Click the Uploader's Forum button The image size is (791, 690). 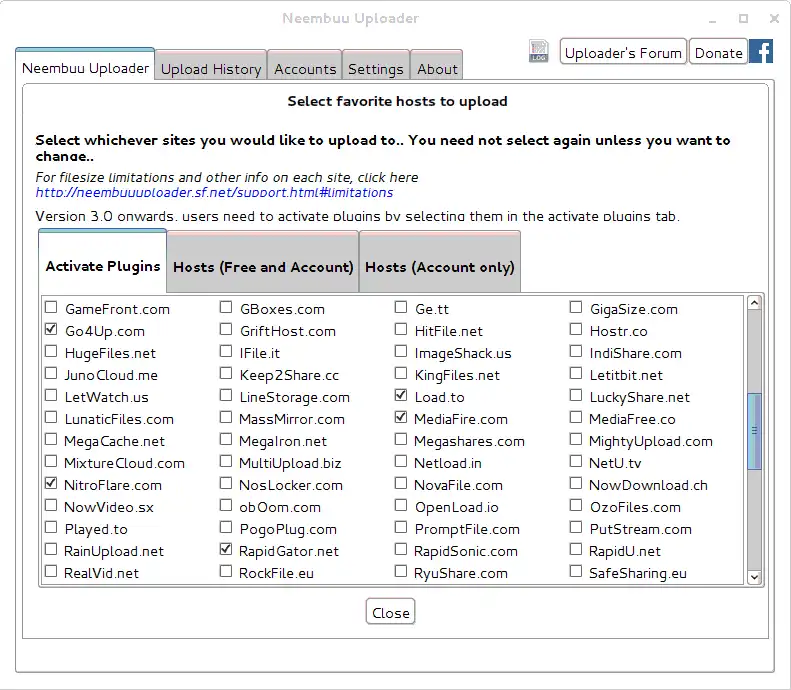623,53
